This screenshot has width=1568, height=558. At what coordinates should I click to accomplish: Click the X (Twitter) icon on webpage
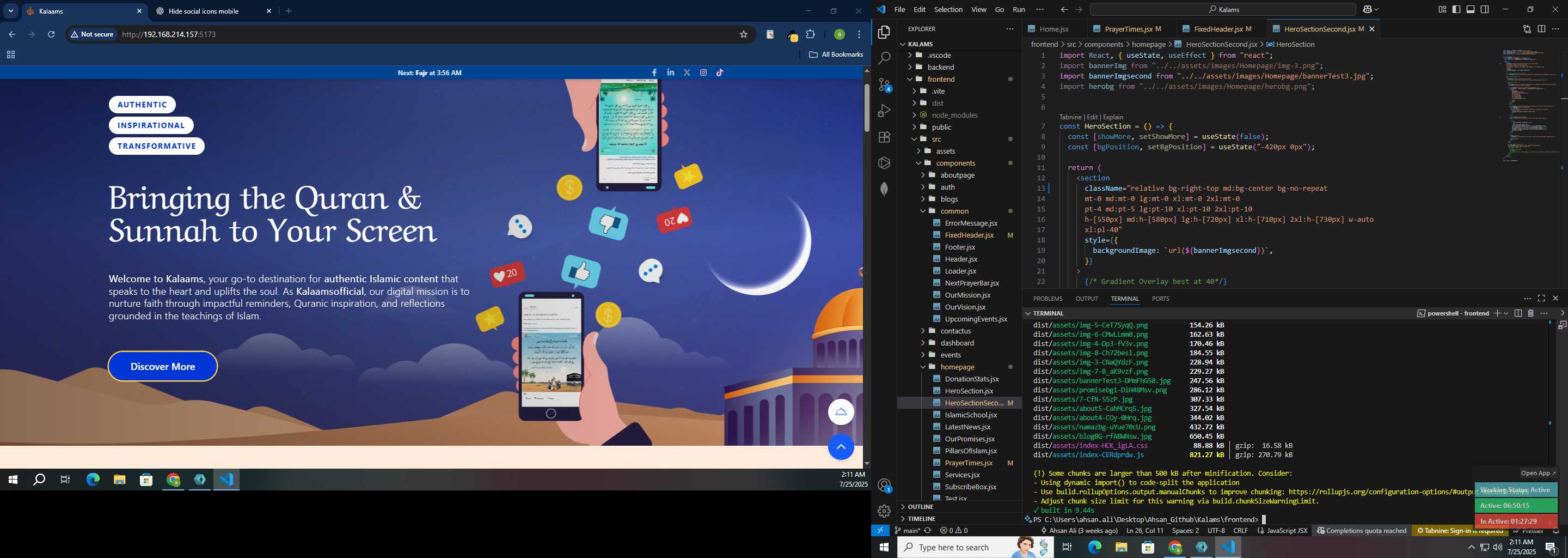[x=687, y=72]
